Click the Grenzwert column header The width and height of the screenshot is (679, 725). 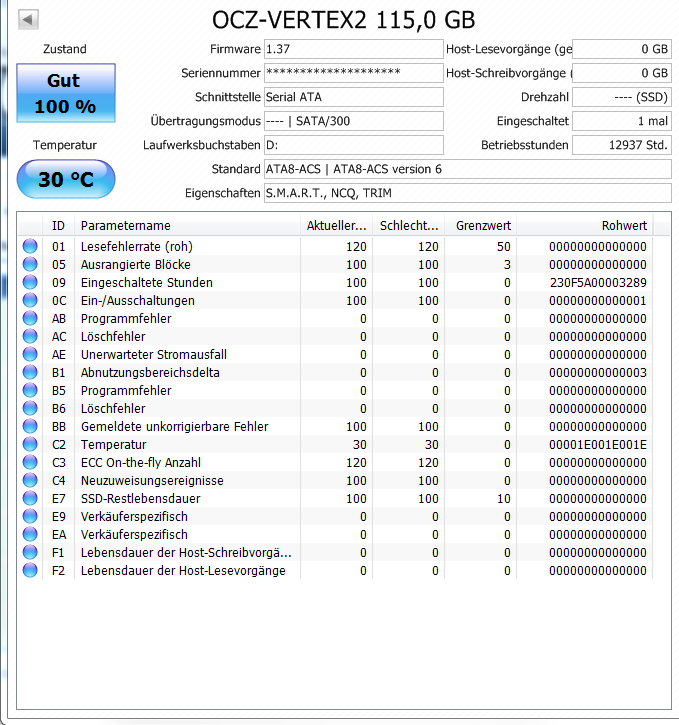tap(481, 226)
